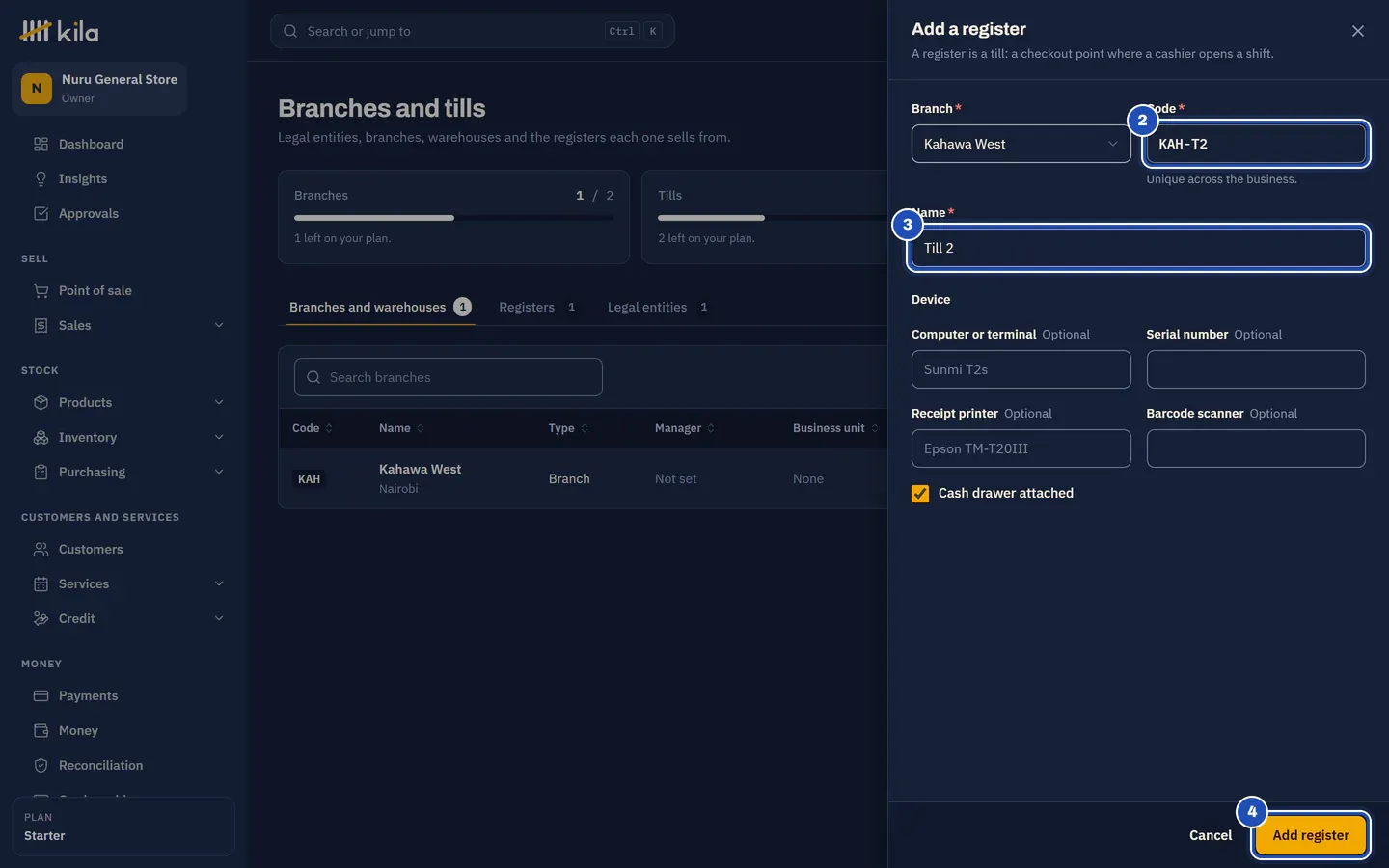Click the Branches usage progress bar

[453, 218]
